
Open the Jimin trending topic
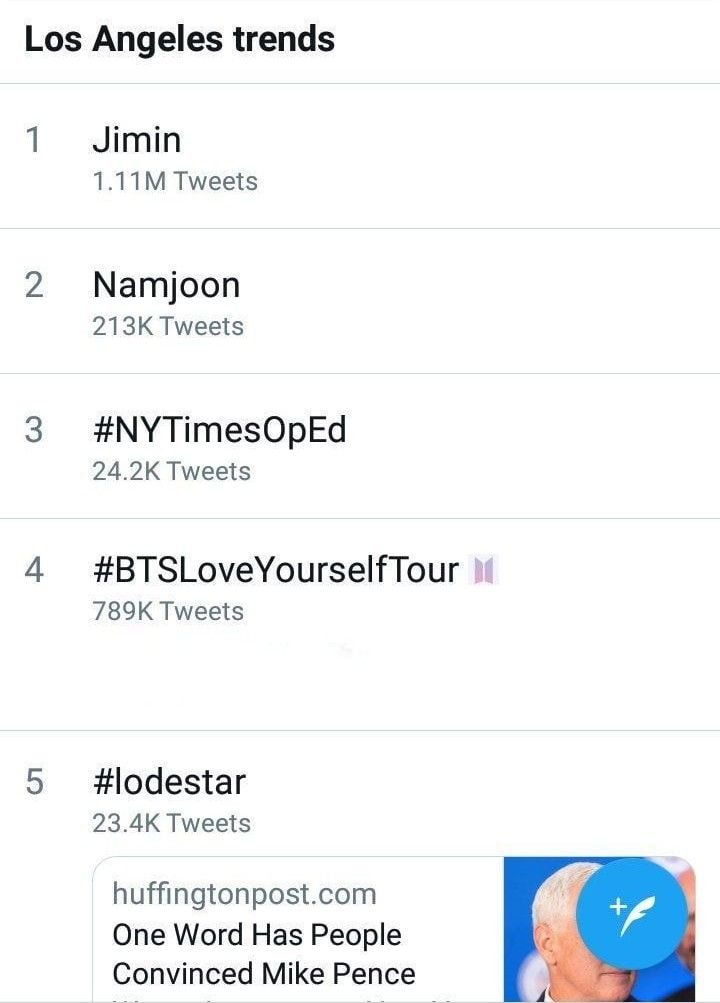pos(360,156)
